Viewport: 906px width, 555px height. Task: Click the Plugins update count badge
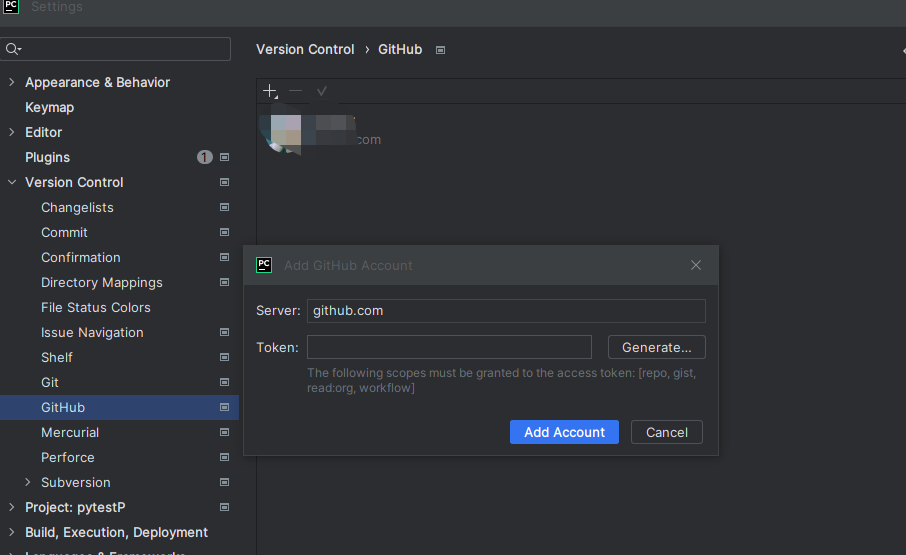[205, 157]
